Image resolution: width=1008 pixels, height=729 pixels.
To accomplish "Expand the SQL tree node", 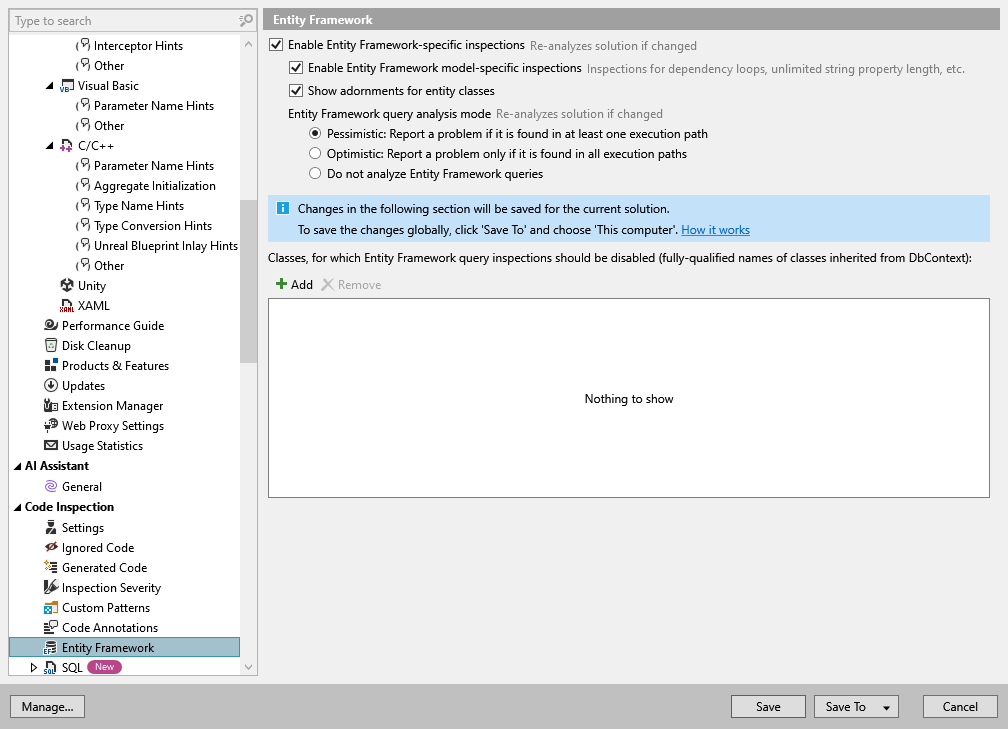I will pos(33,667).
